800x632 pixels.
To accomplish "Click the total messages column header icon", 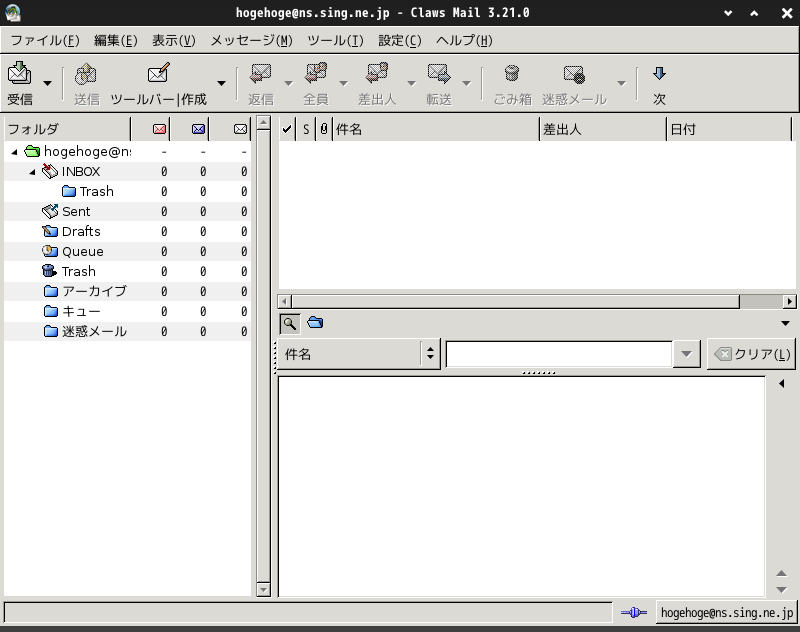I will pos(240,129).
